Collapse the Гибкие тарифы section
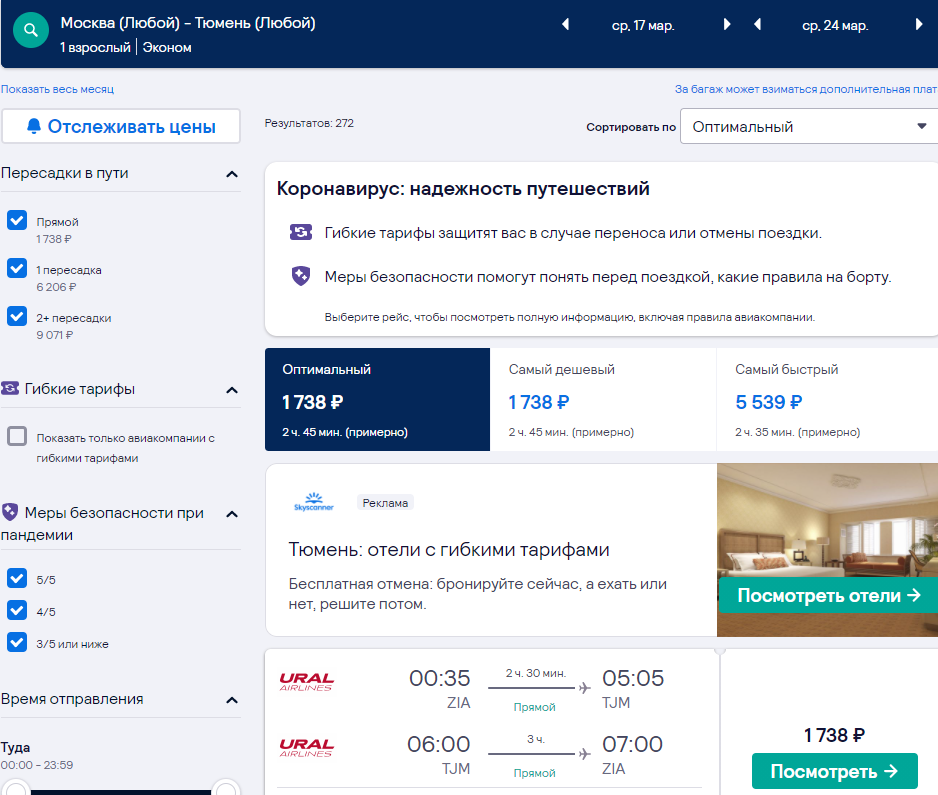This screenshot has width=938, height=795. point(232,390)
